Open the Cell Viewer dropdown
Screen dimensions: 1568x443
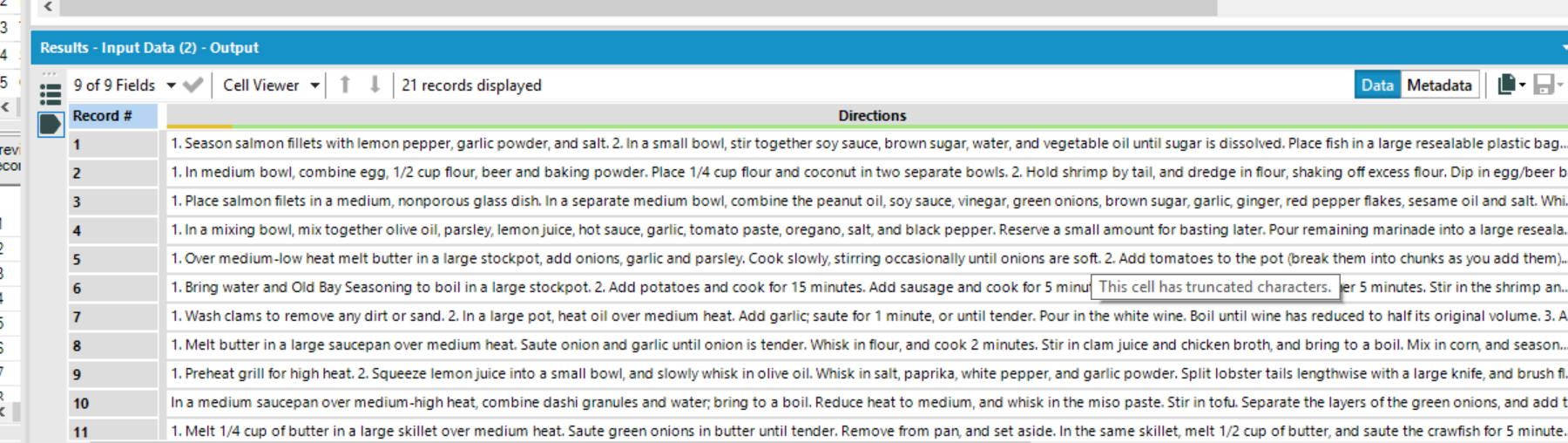pyautogui.click(x=270, y=85)
